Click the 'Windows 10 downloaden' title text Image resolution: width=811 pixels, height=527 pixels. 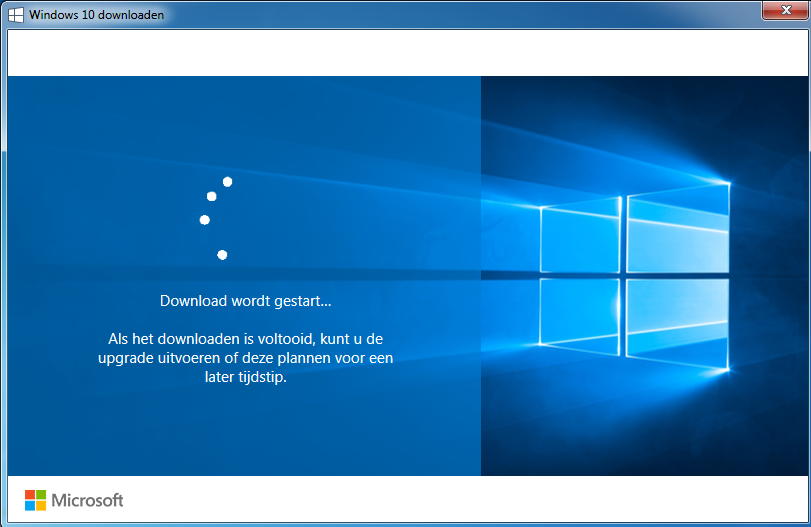97,15
